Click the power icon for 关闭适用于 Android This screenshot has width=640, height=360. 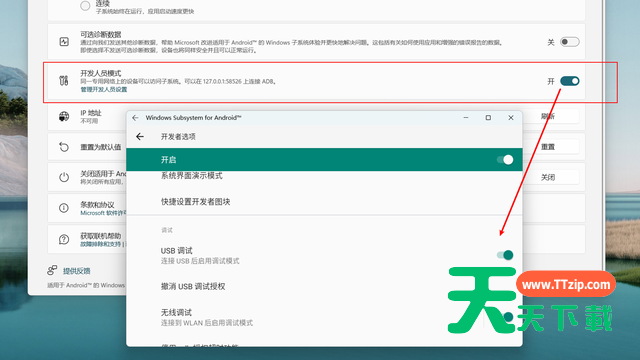point(64,177)
